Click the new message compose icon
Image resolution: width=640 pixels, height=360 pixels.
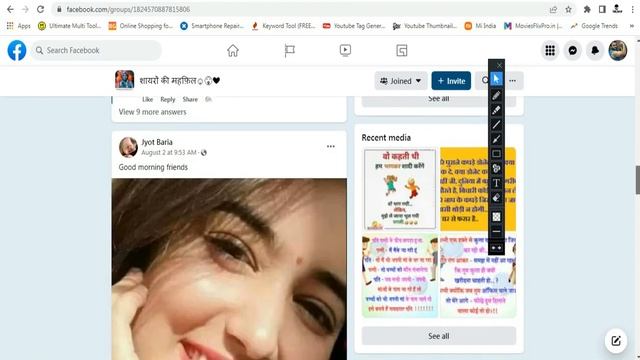(x=616, y=340)
